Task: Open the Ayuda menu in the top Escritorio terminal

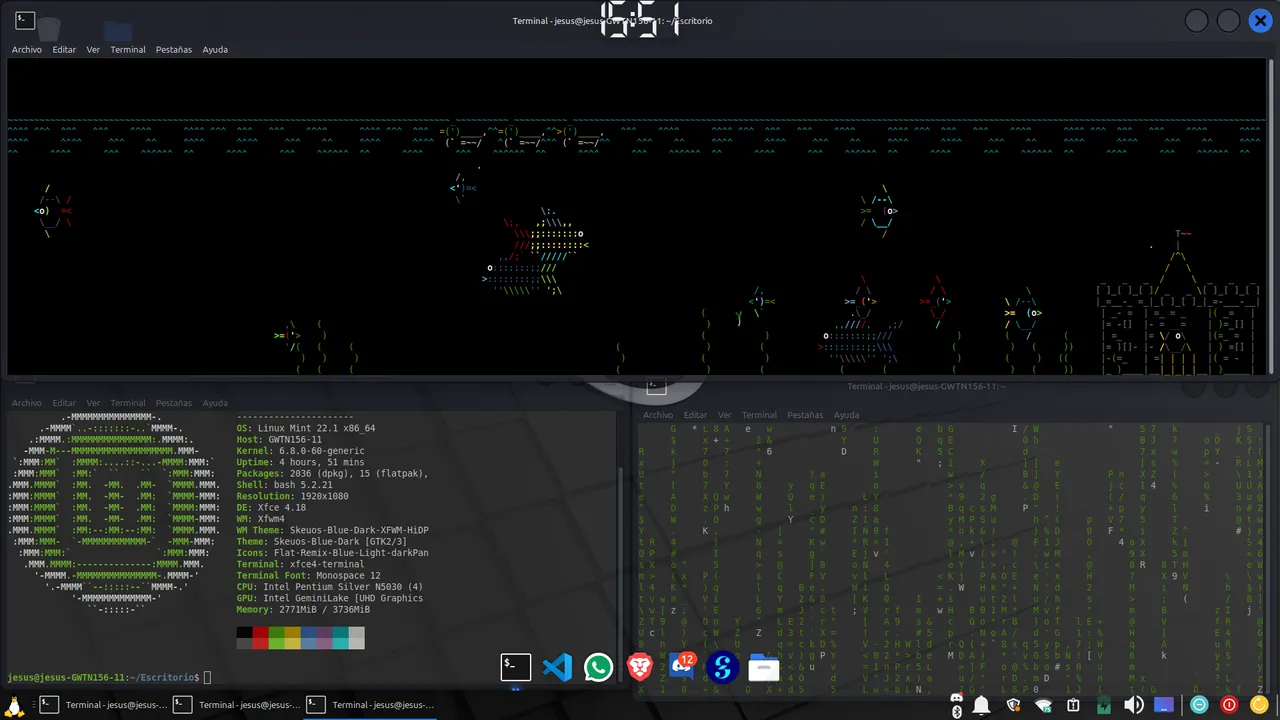Action: click(x=215, y=49)
